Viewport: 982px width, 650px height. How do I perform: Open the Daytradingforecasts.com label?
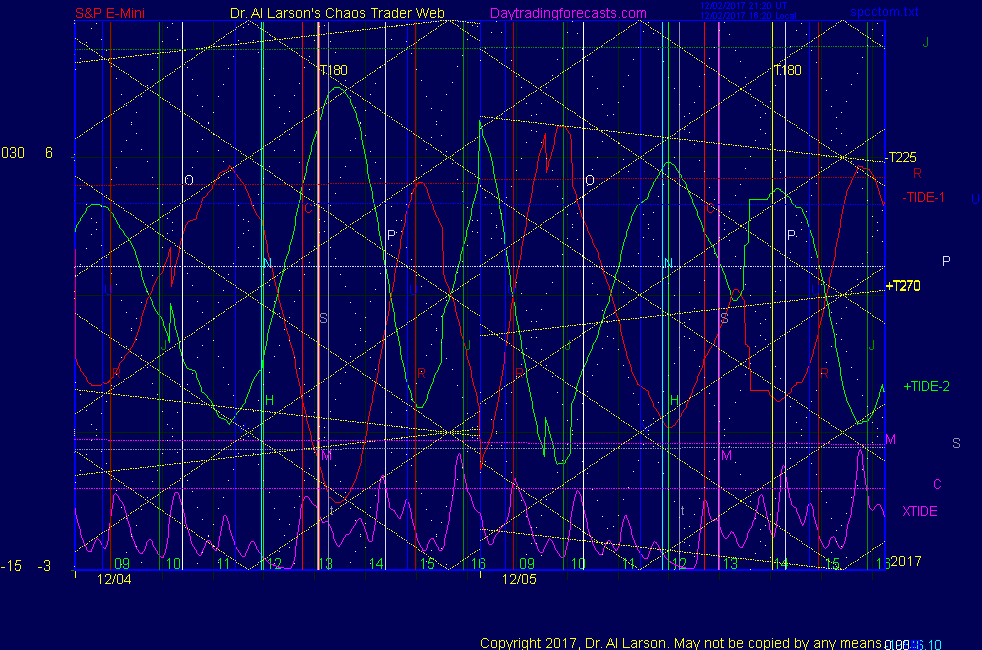pos(568,13)
